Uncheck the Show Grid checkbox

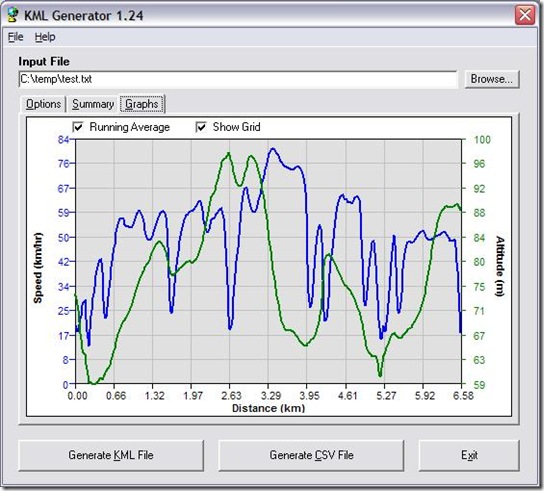201,127
